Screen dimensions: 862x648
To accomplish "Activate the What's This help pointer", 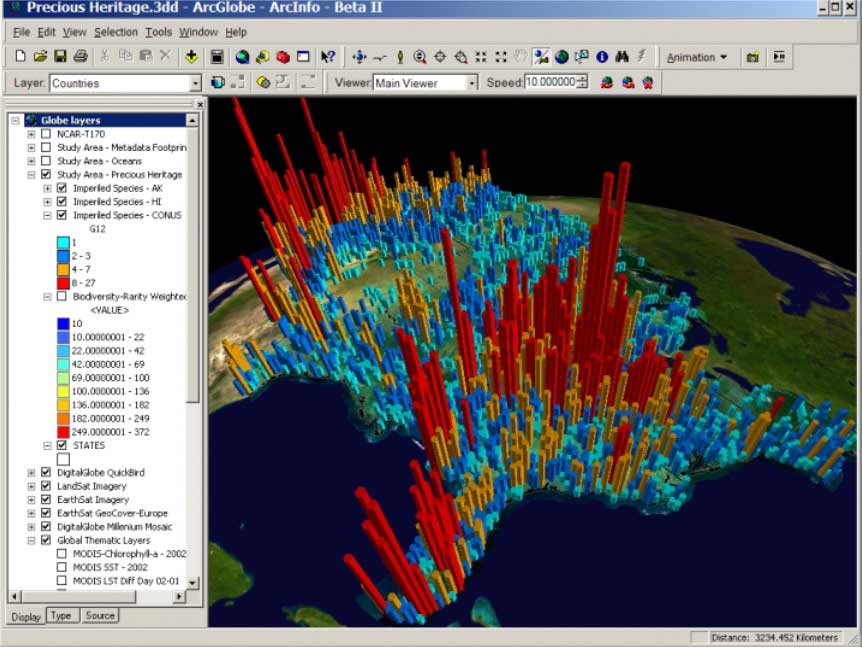I will coord(327,57).
